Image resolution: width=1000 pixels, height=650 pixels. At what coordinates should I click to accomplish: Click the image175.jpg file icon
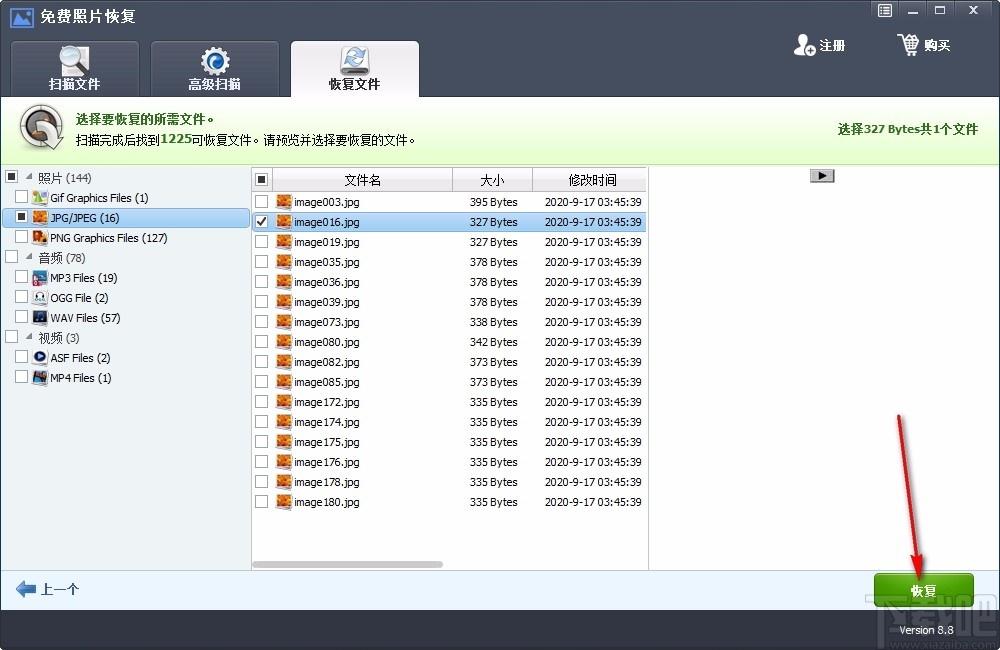(x=284, y=441)
